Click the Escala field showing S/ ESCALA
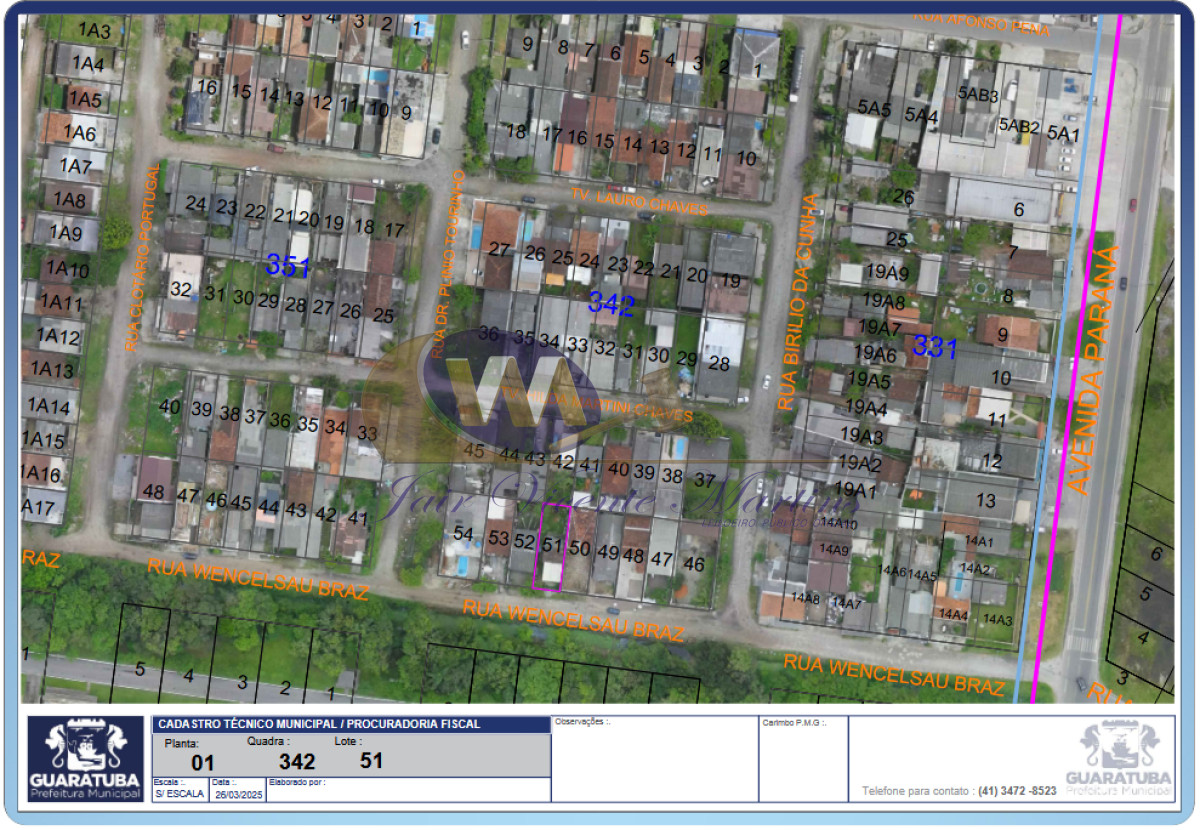This screenshot has height=830, width=1200. click(179, 795)
